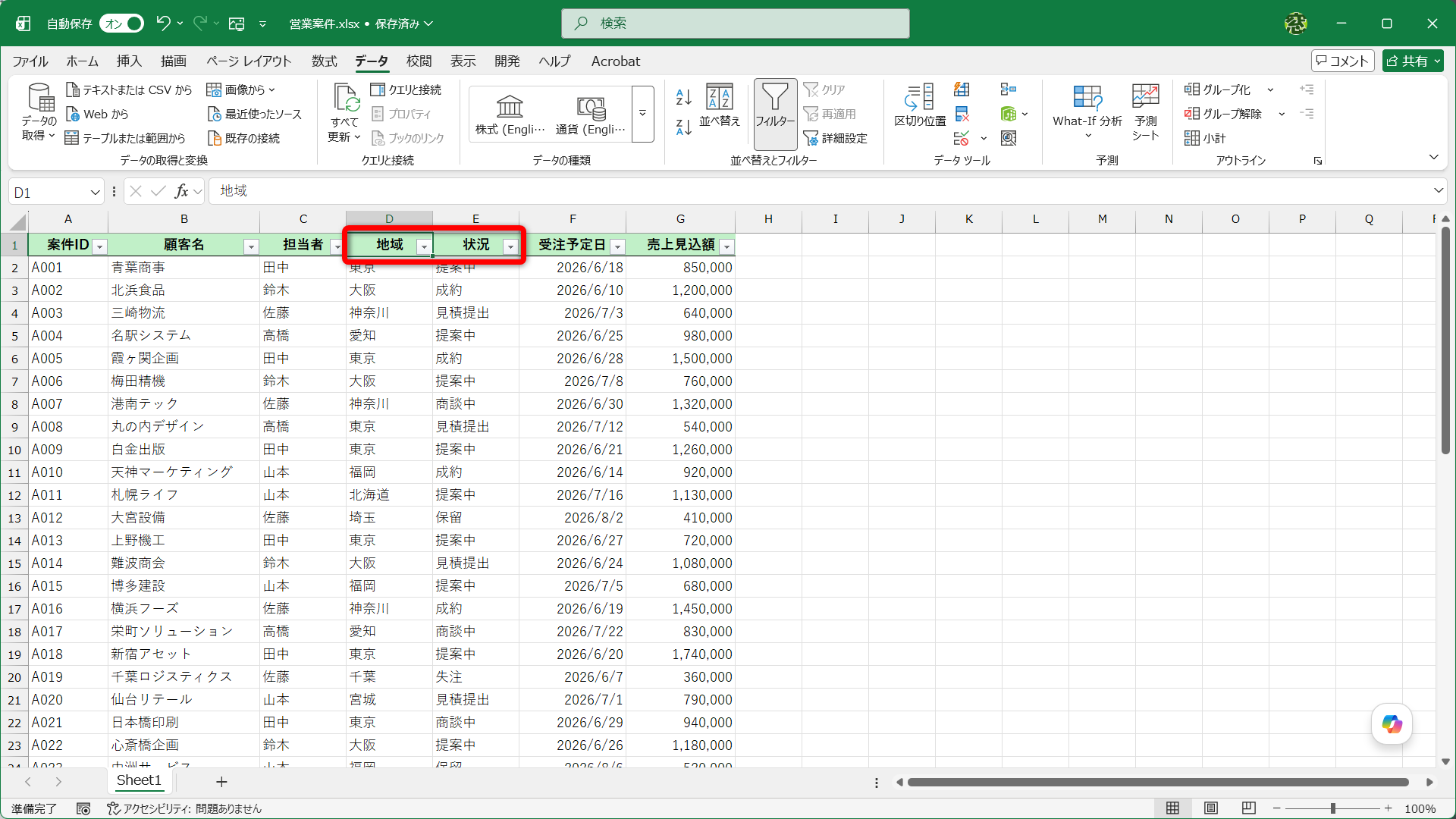The width and height of the screenshot is (1456, 819).
Task: Open the Copilot floating button
Action: tap(1392, 724)
